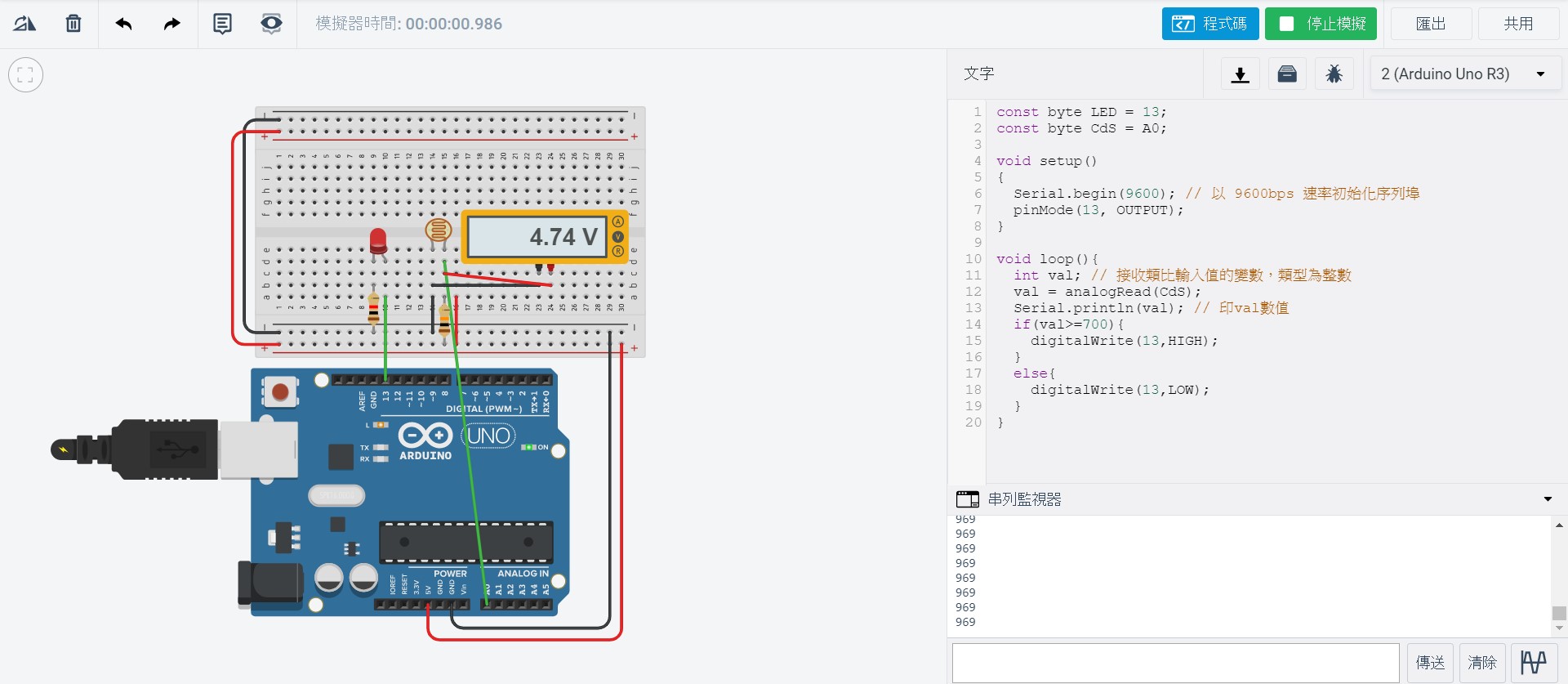Click the Arduino reset button
Image resolution: width=1568 pixels, height=684 pixels.
280,392
